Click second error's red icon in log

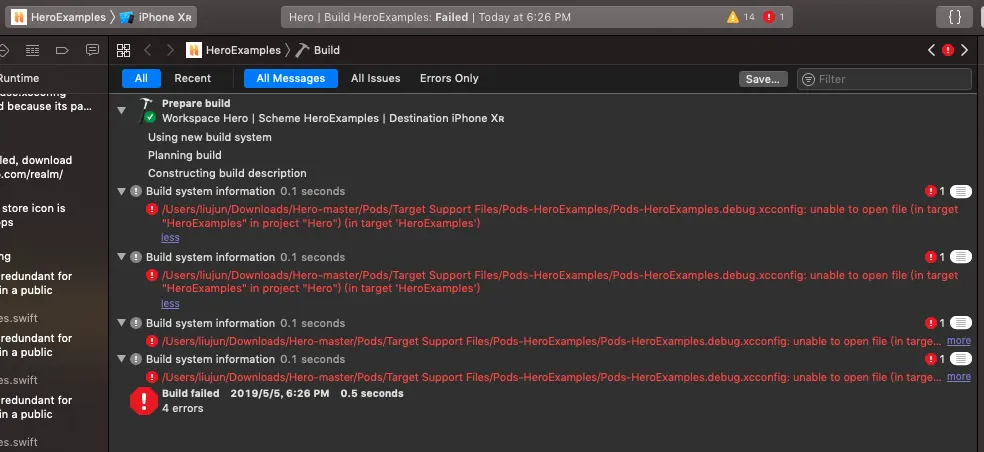tap(152, 275)
